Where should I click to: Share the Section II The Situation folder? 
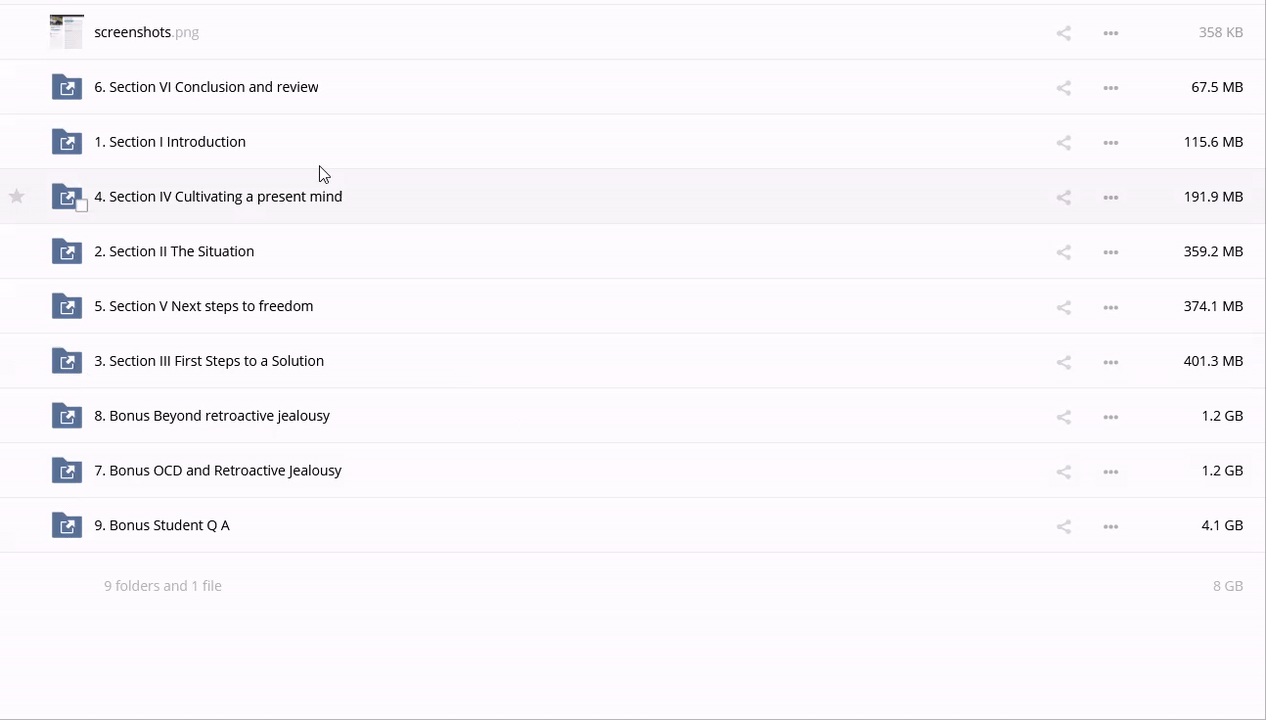point(1063,252)
